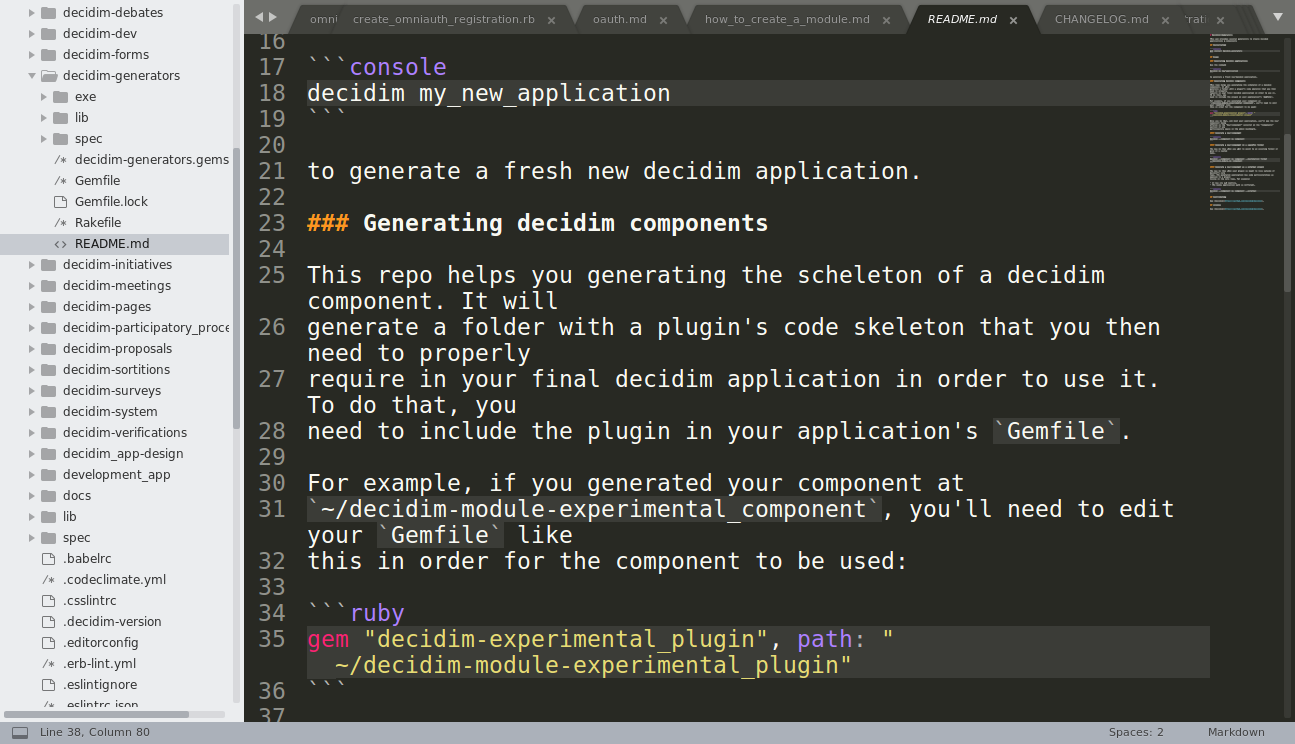The image size is (1295, 744).
Task: Expand the decidim-meetings folder arrow
Action: (x=32, y=286)
